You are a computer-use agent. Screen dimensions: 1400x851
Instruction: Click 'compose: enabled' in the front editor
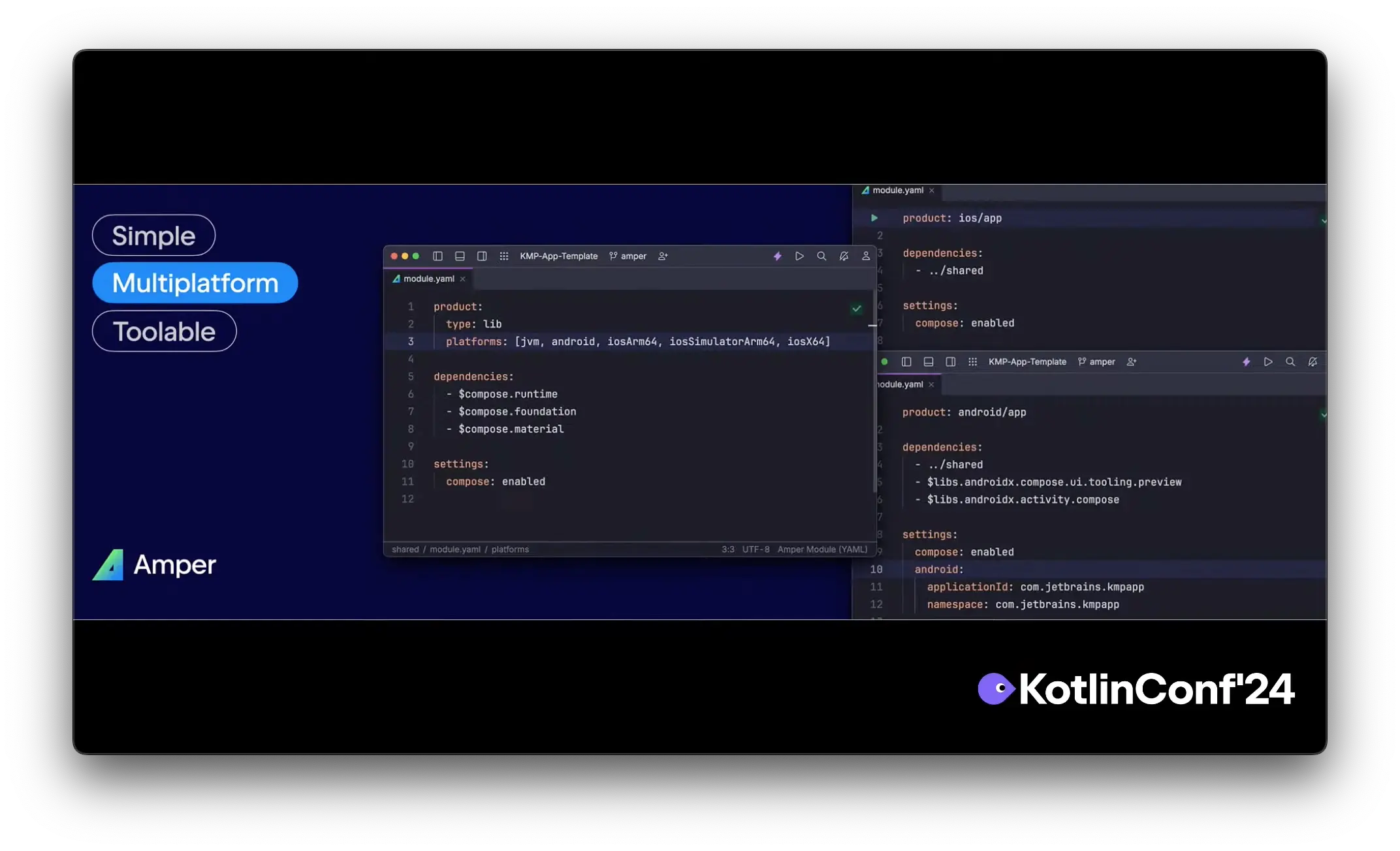tap(496, 482)
